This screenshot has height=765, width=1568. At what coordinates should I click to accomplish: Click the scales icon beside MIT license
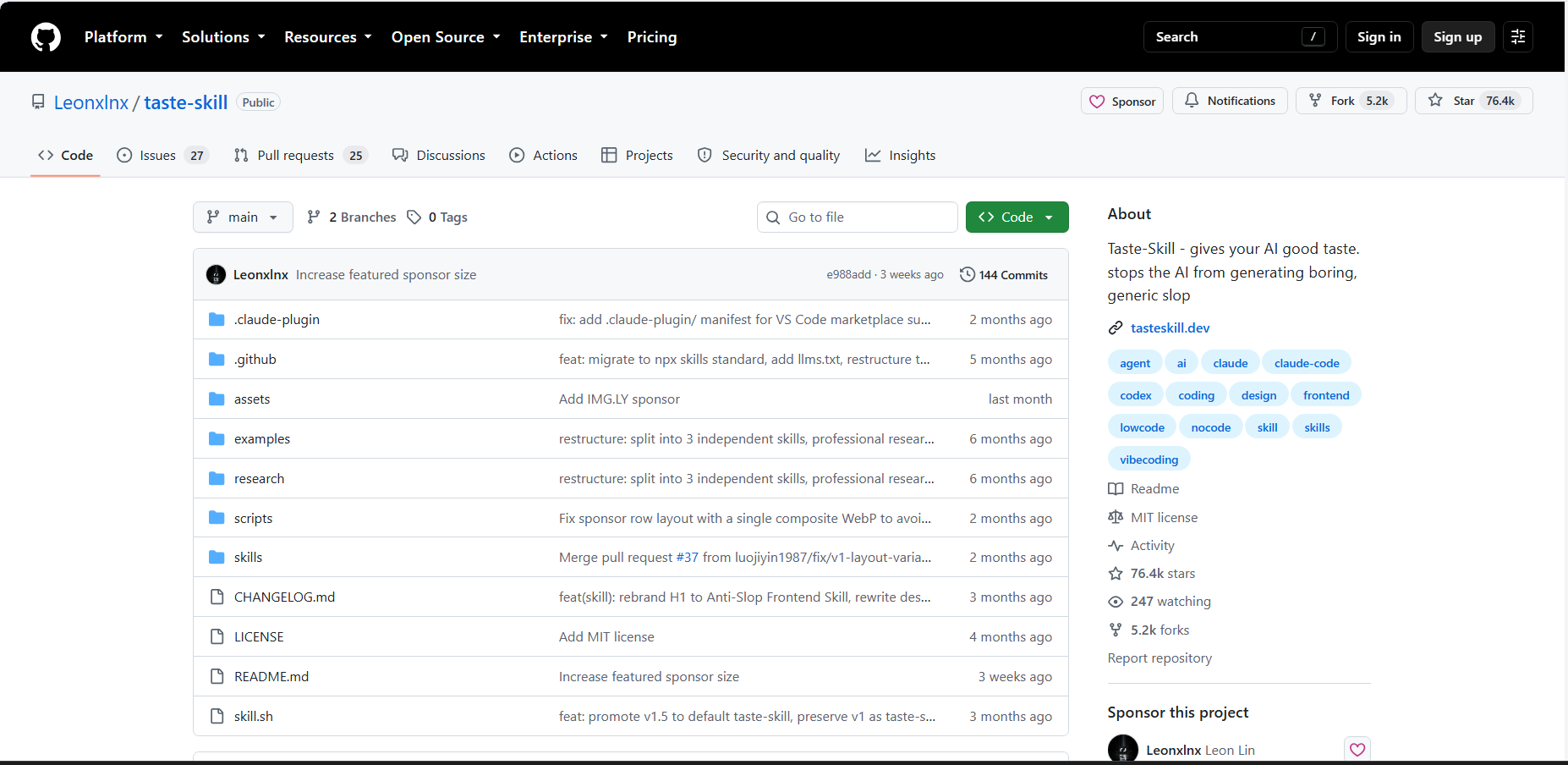click(x=1116, y=517)
